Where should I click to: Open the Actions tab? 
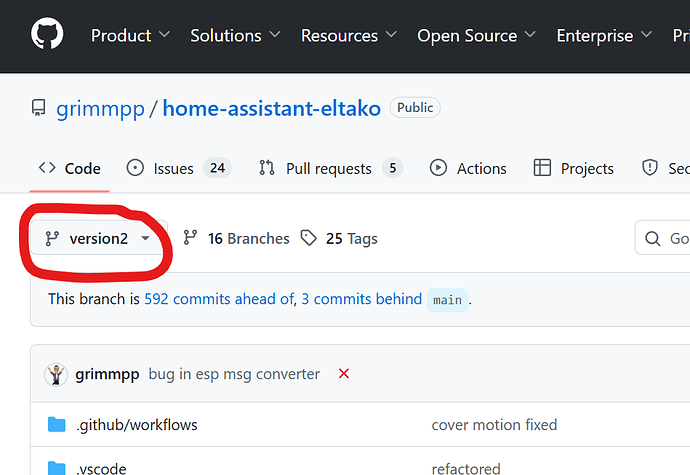[x=468, y=168]
